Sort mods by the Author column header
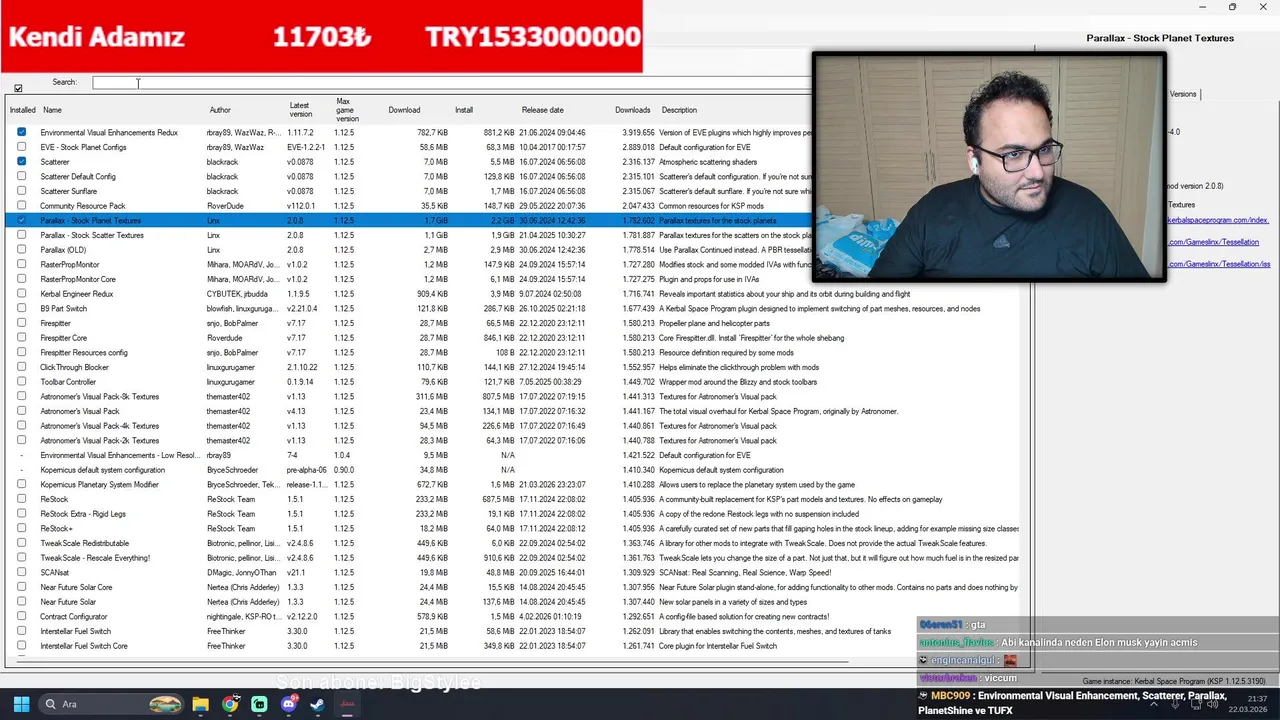The height and width of the screenshot is (720, 1280). [220, 110]
